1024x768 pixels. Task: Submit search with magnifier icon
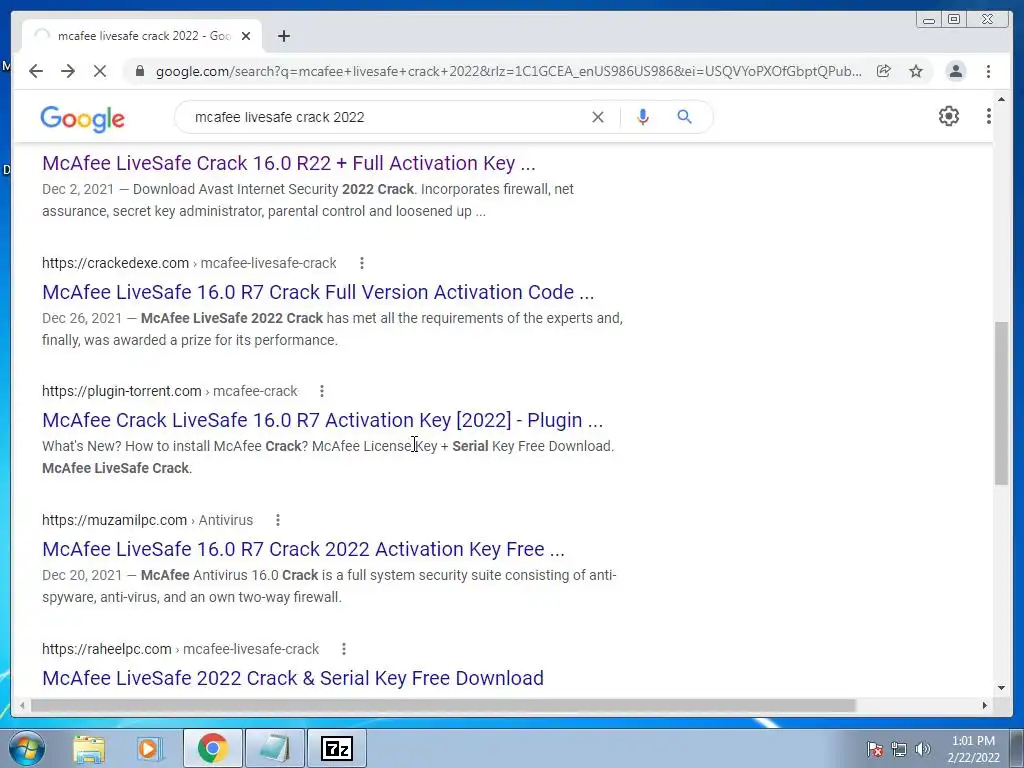[684, 117]
